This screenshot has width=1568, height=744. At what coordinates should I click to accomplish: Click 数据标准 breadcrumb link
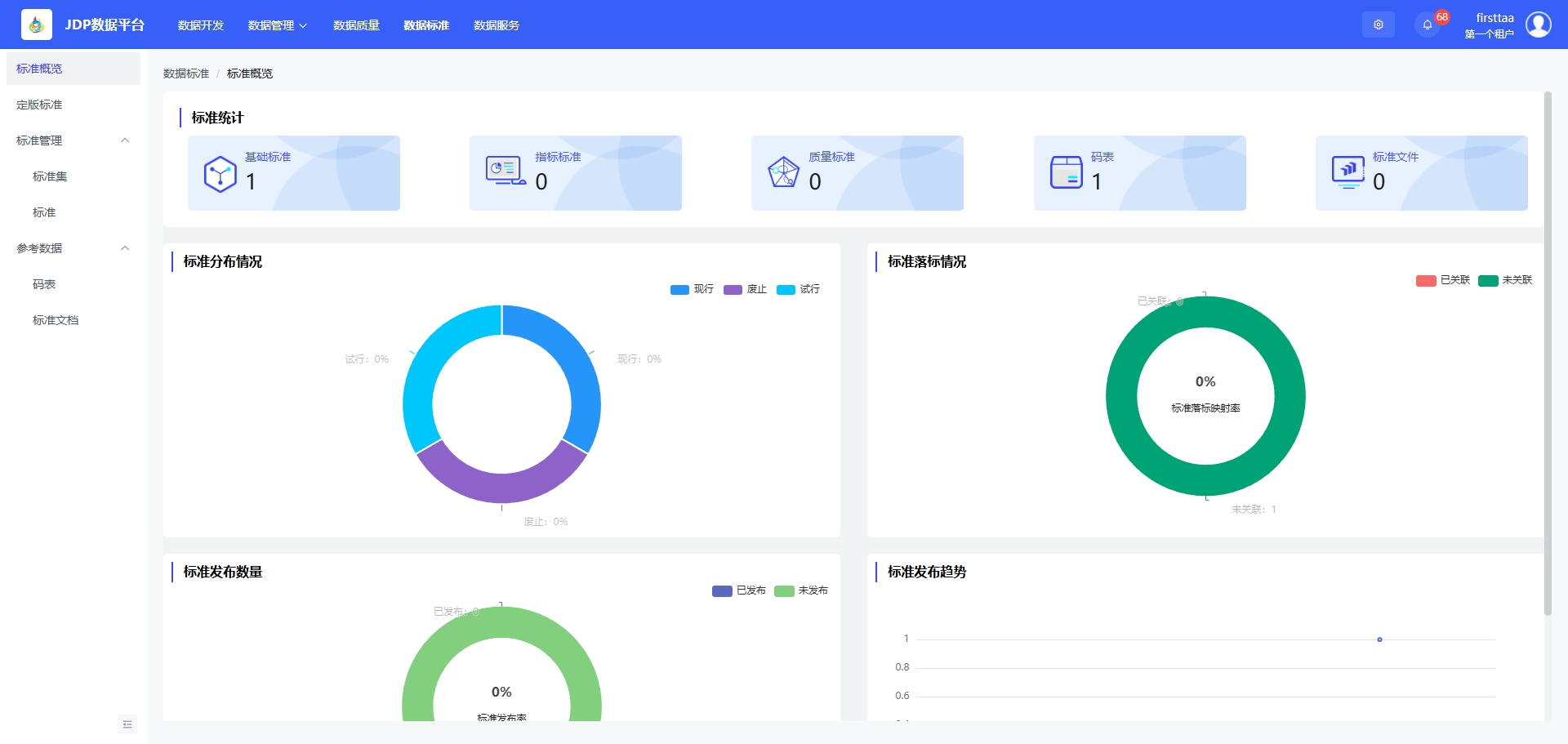[x=186, y=74]
